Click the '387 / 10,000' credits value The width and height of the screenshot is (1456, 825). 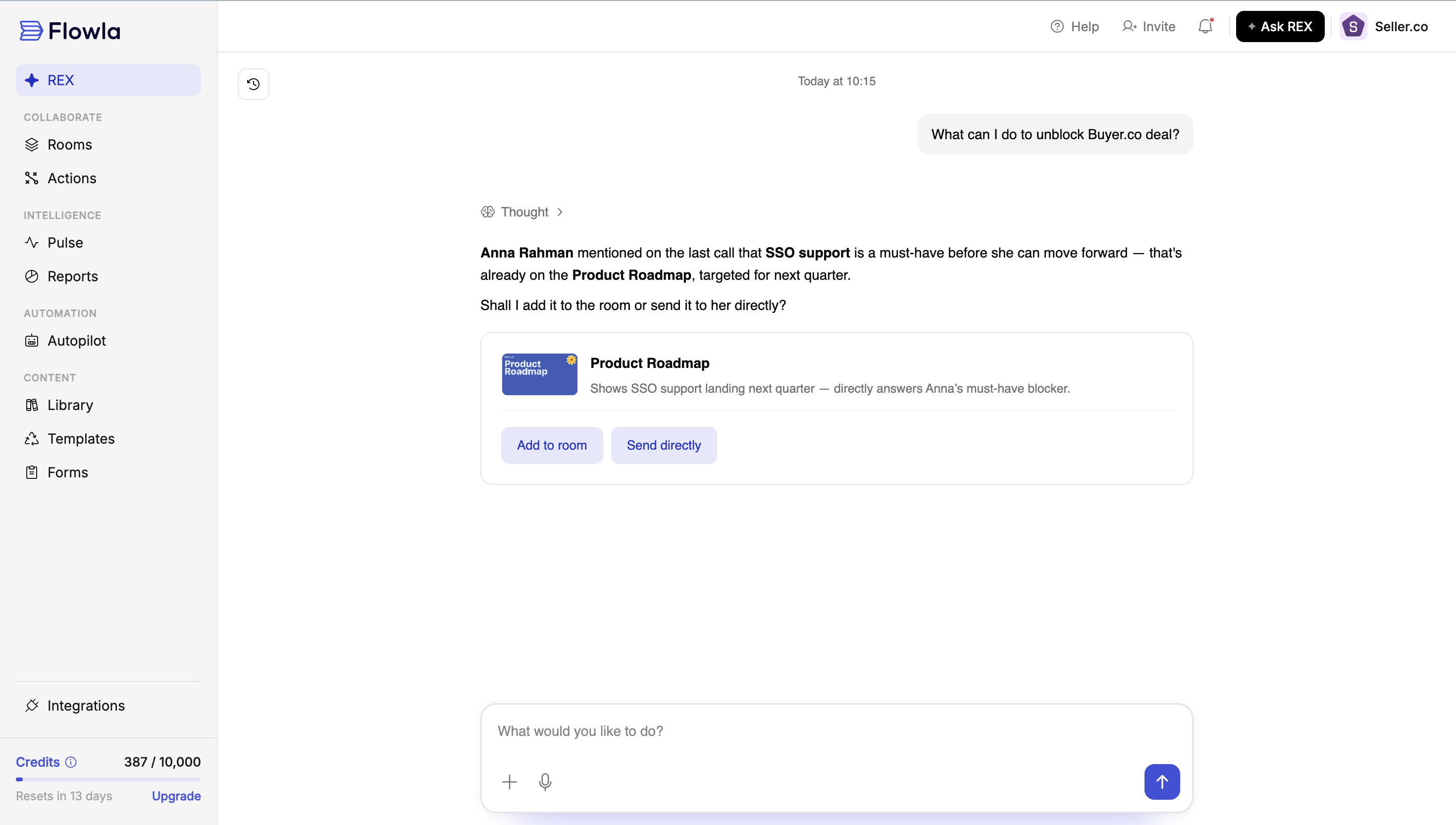pyautogui.click(x=162, y=762)
